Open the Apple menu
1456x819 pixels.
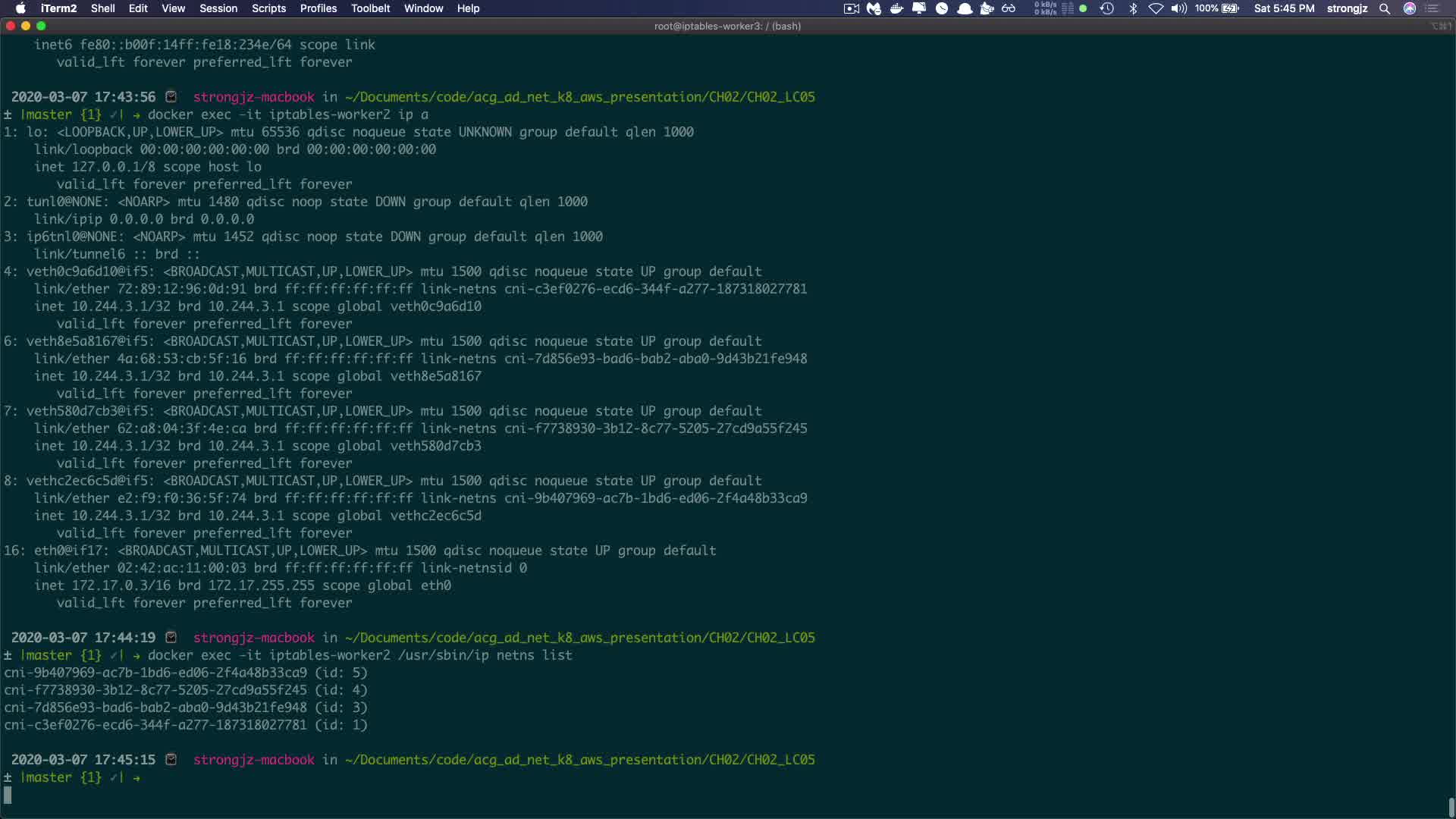click(x=20, y=8)
